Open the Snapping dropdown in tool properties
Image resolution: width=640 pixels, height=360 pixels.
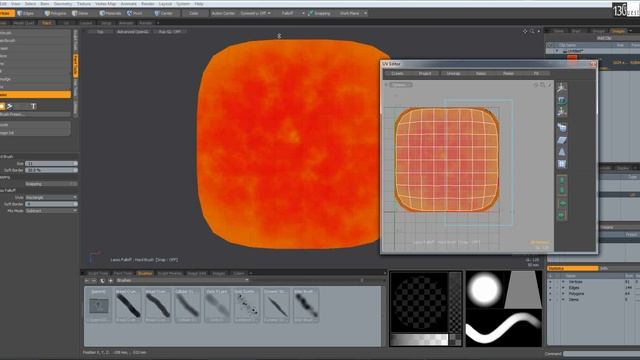(51, 184)
